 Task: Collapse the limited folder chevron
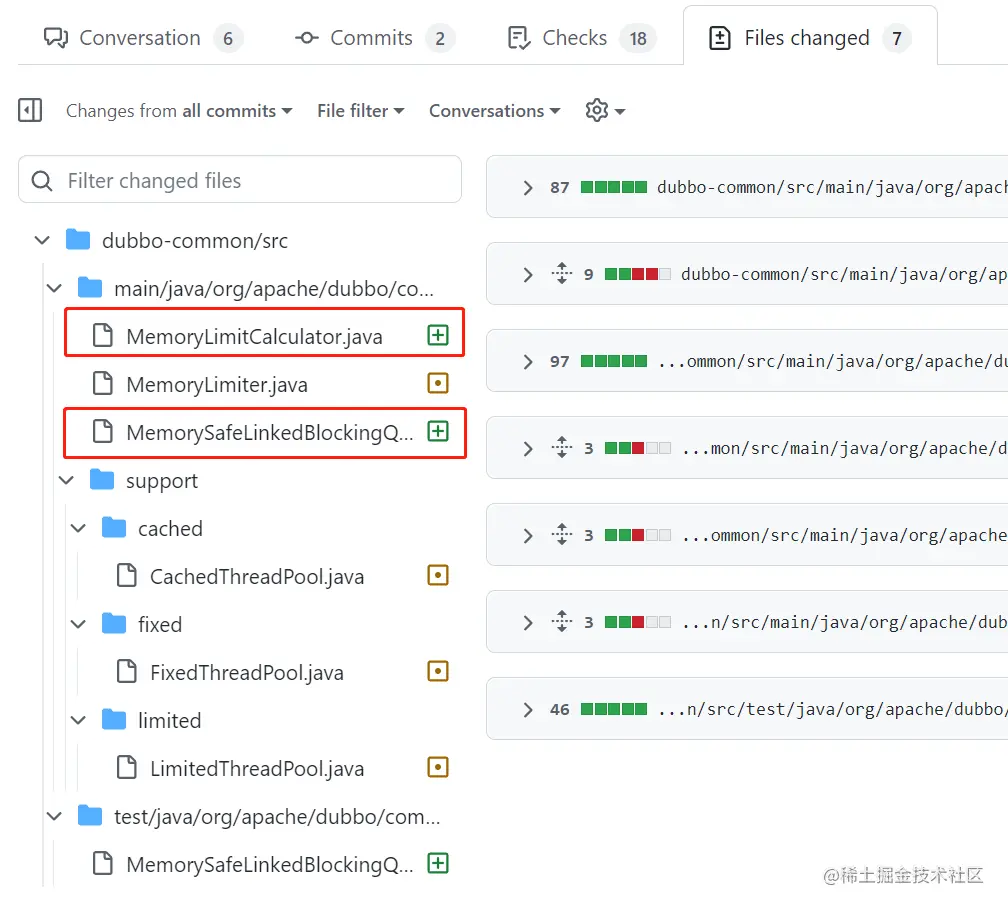pos(78,720)
